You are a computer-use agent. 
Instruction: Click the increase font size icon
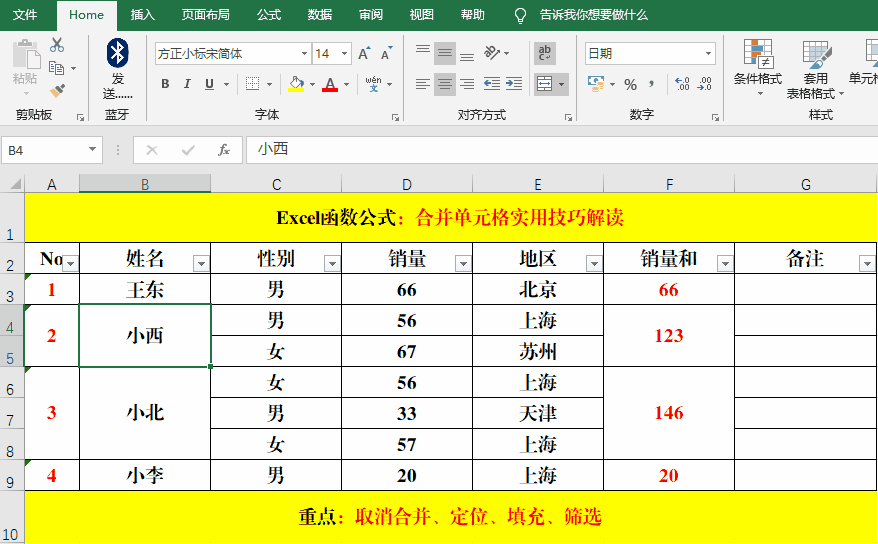point(364,54)
